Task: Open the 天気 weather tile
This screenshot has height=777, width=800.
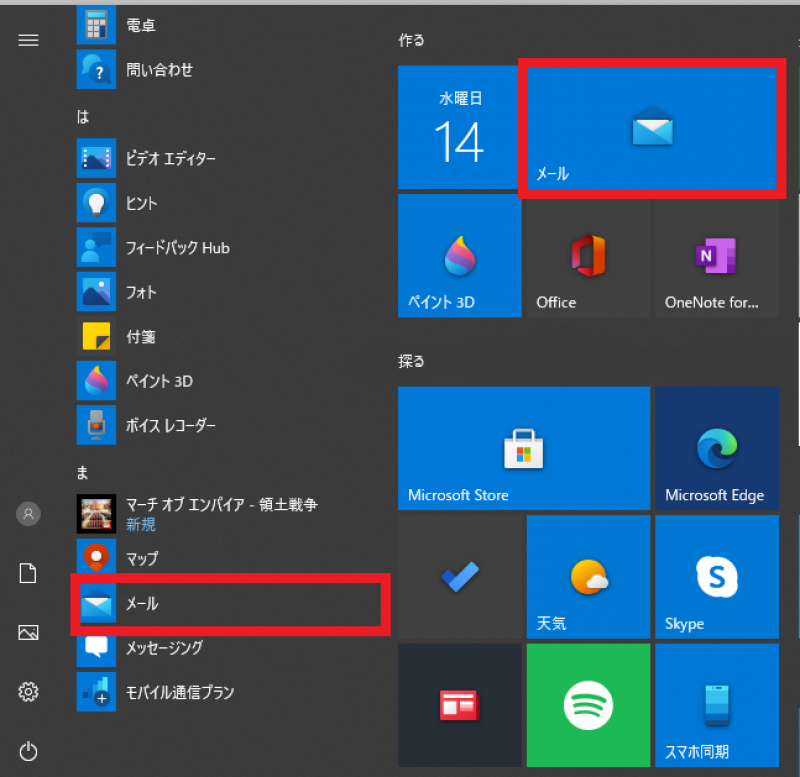Action: click(588, 576)
